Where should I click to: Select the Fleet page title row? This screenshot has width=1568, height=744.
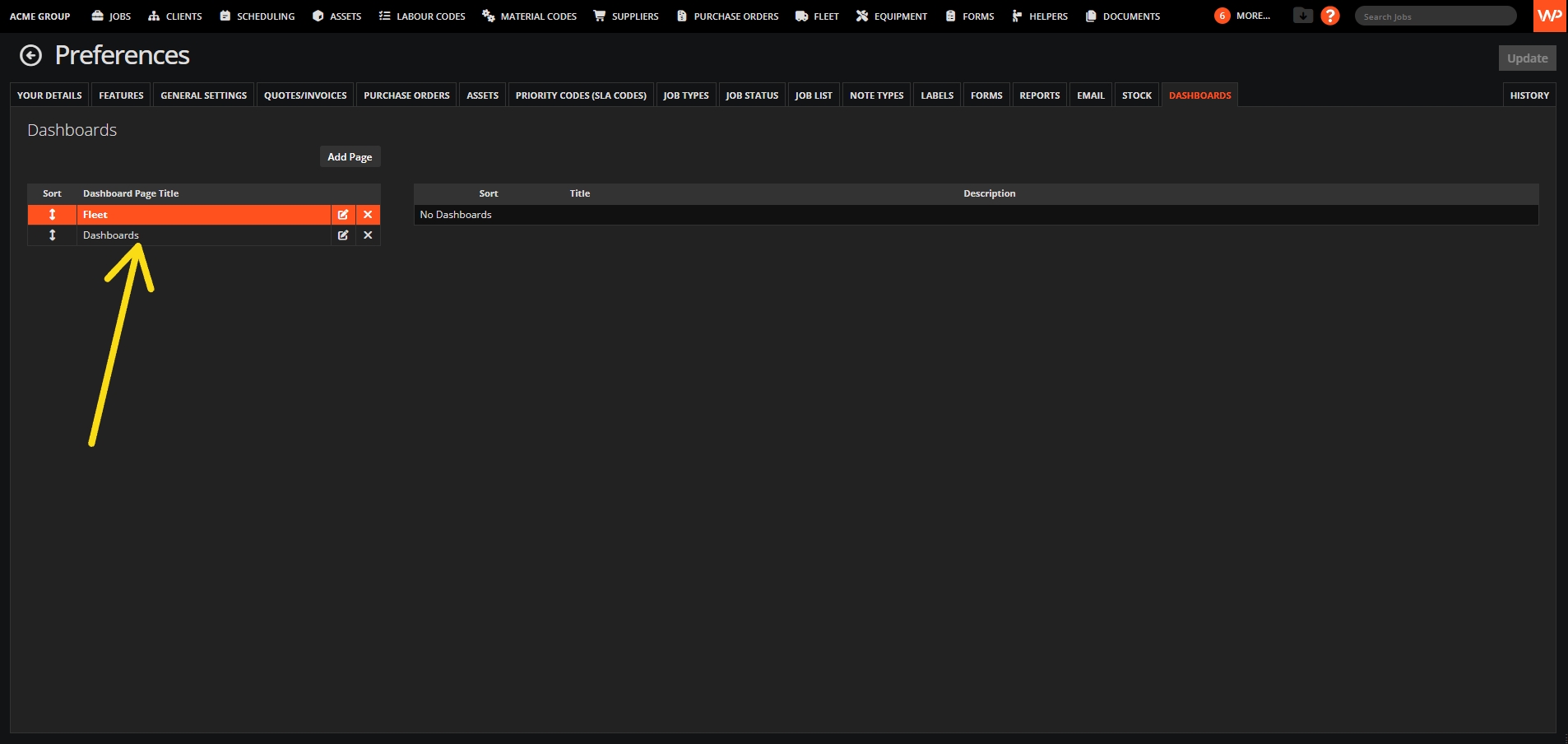[x=203, y=215]
